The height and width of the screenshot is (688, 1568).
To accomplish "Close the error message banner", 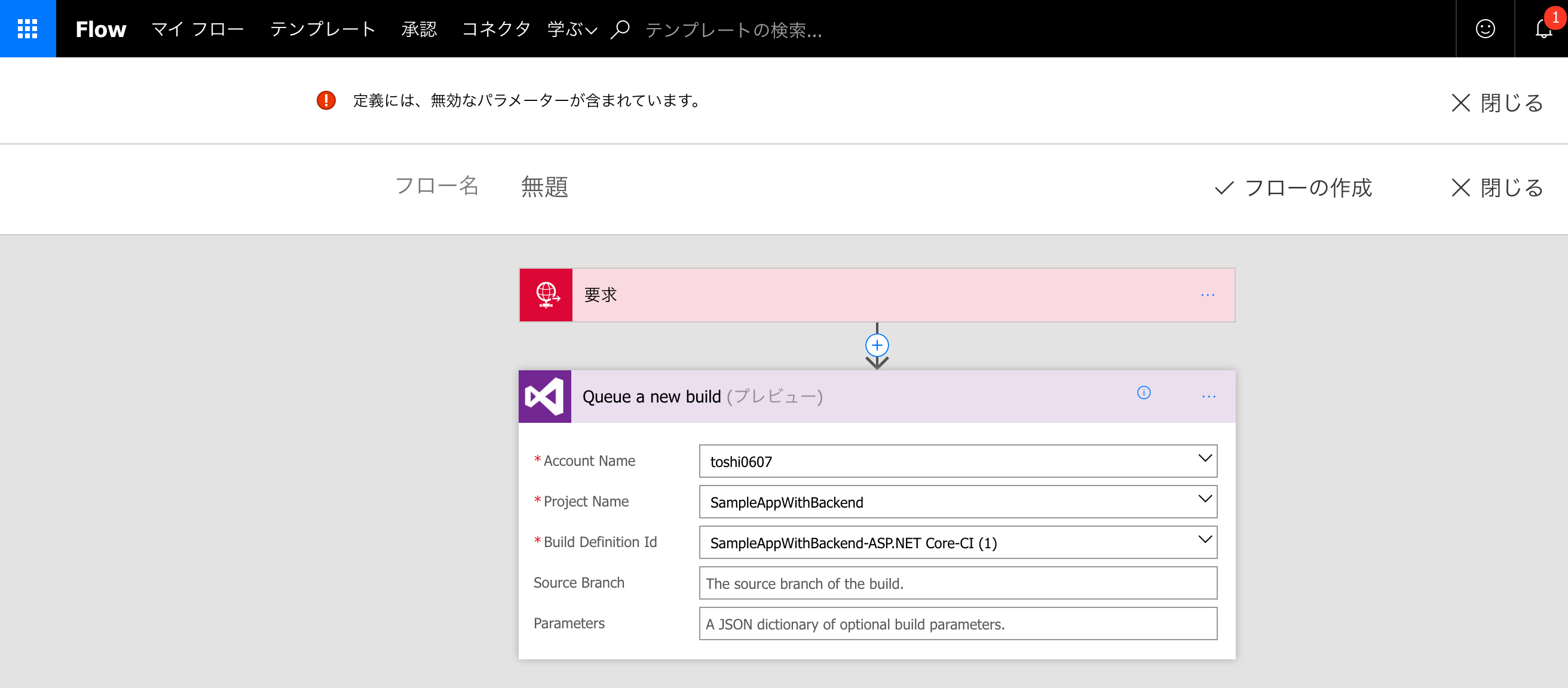I will pos(1497,103).
